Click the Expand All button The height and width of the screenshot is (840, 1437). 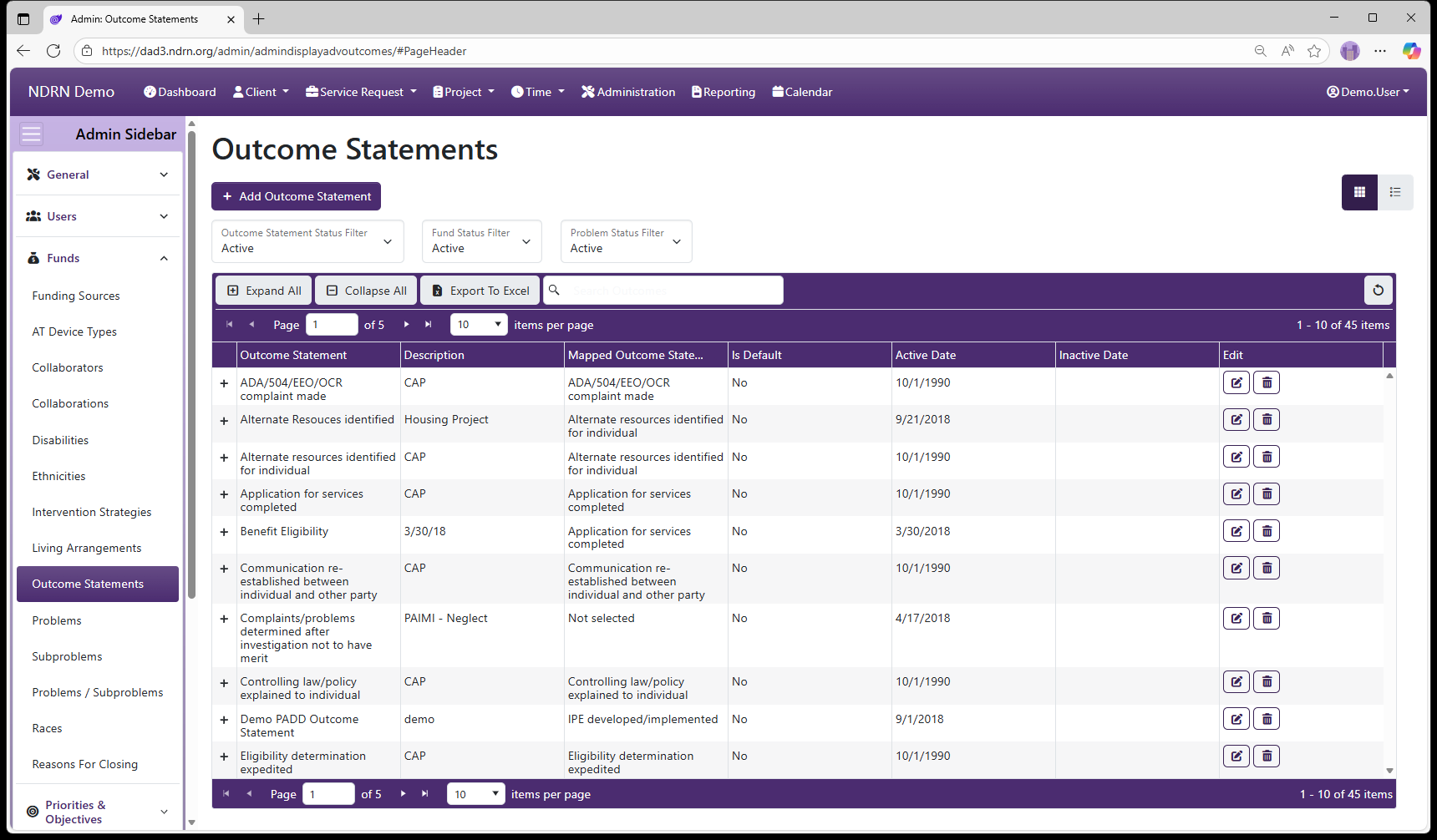click(x=264, y=291)
